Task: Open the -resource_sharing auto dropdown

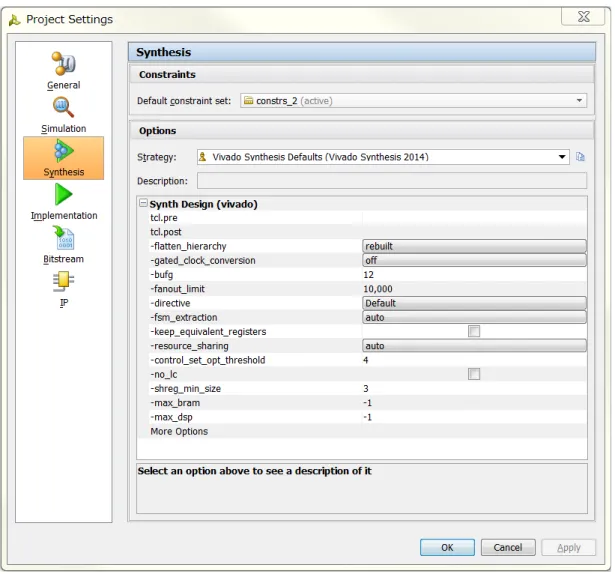Action: click(474, 346)
